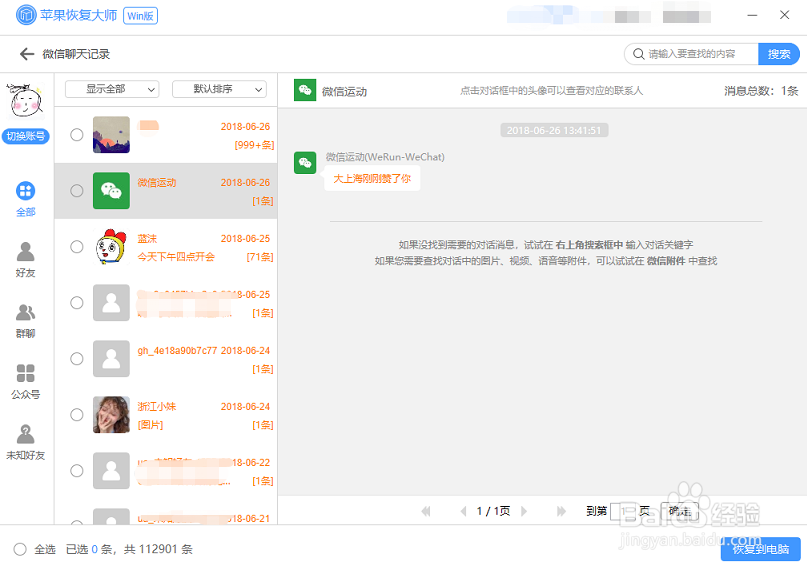Click the 2018-06-26 13:41:51 timestamp

pyautogui.click(x=554, y=130)
